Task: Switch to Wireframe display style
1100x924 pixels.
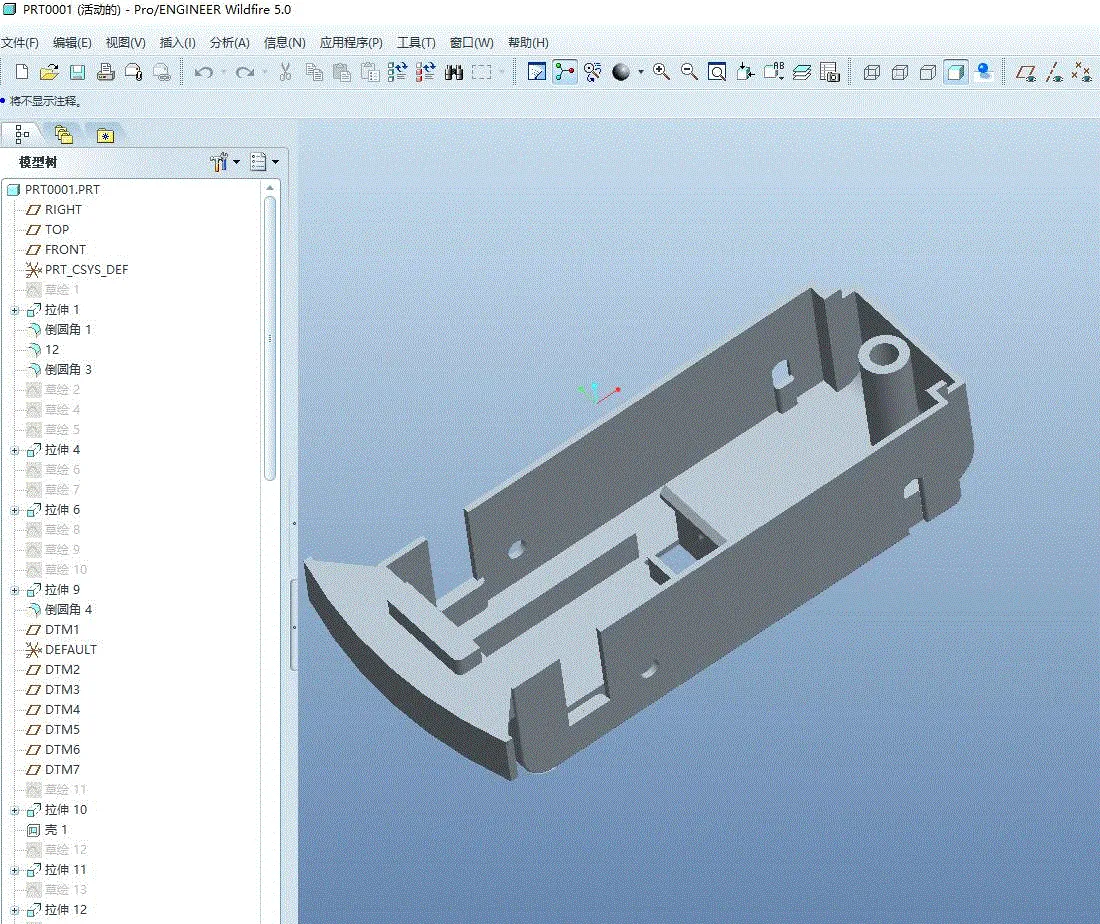Action: pos(872,72)
